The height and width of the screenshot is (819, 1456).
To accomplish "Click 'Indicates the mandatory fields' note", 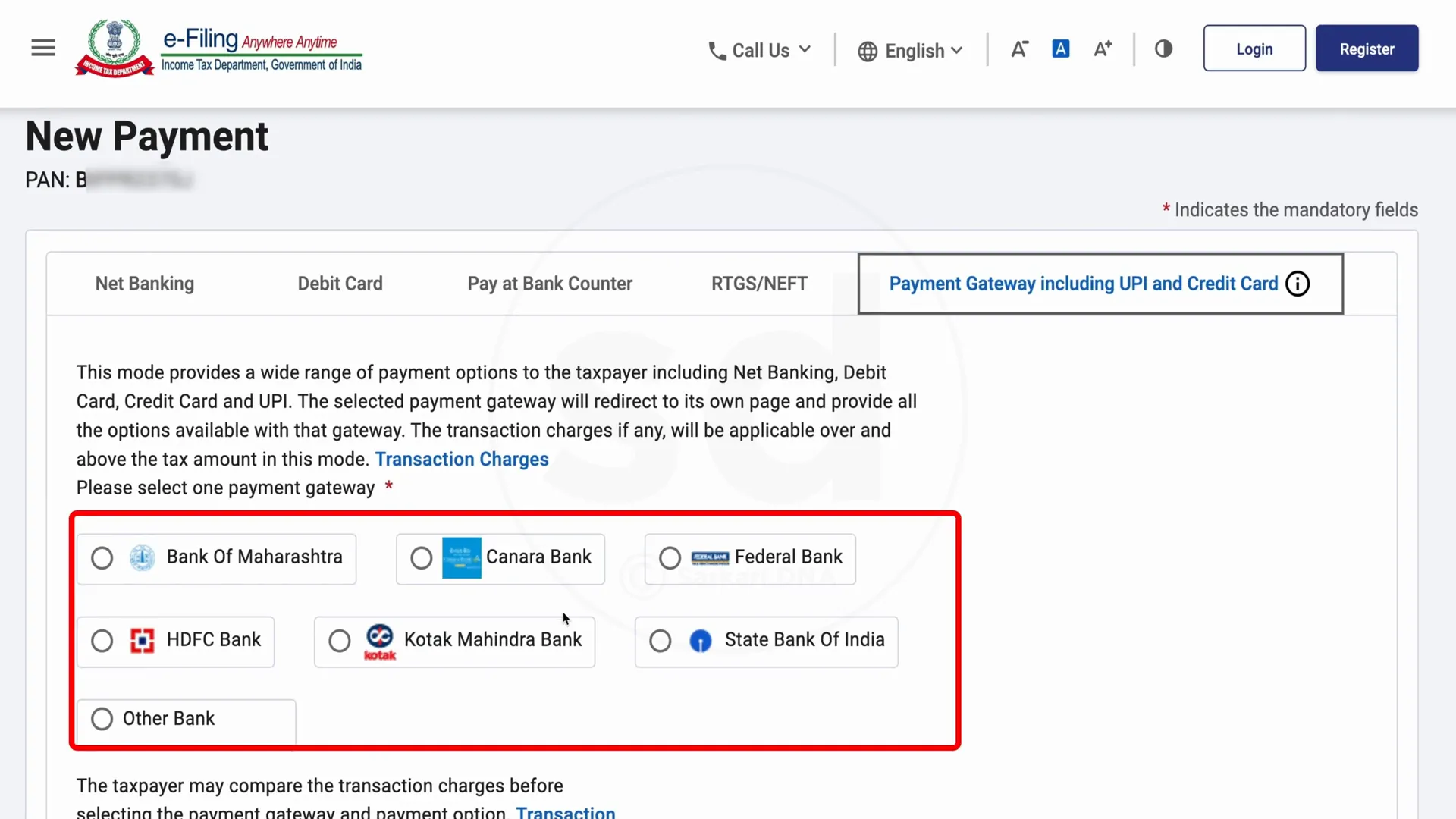I will click(1296, 210).
